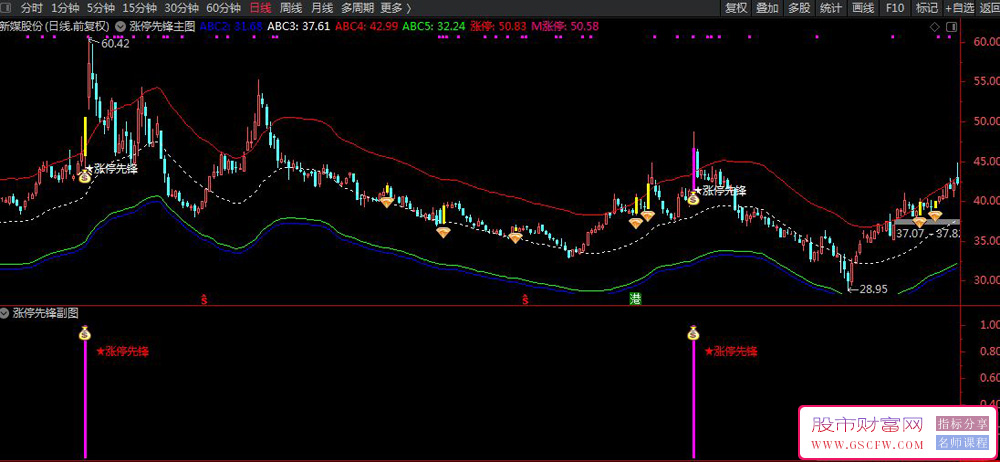
Task: Click the ABC5: 32.24 indicator value
Action: click(x=434, y=27)
